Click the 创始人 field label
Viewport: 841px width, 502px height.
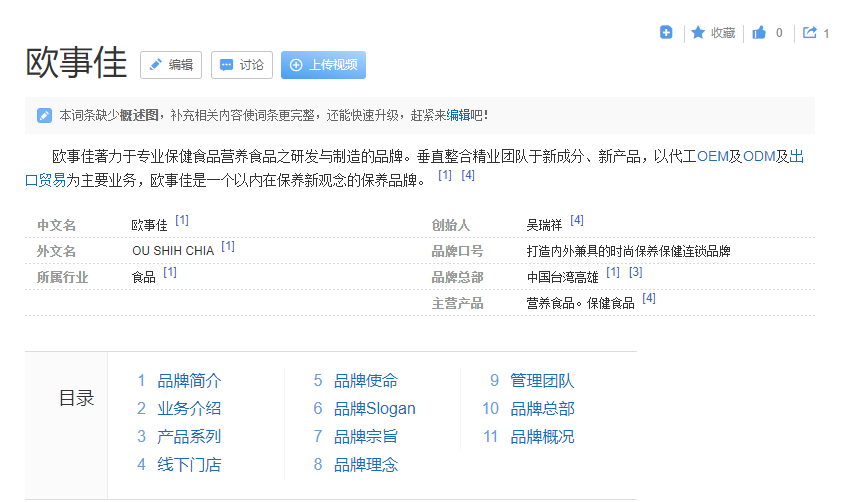[451, 225]
